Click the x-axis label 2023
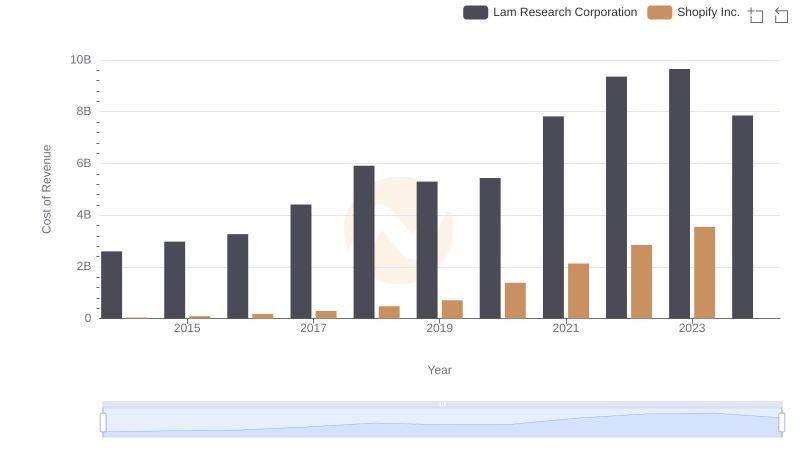Viewport: 800px width, 461px height. coord(692,328)
